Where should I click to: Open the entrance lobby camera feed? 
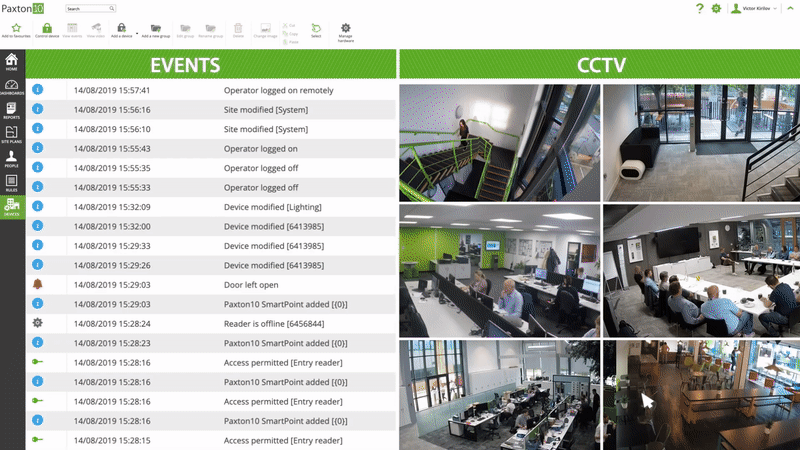[702, 143]
